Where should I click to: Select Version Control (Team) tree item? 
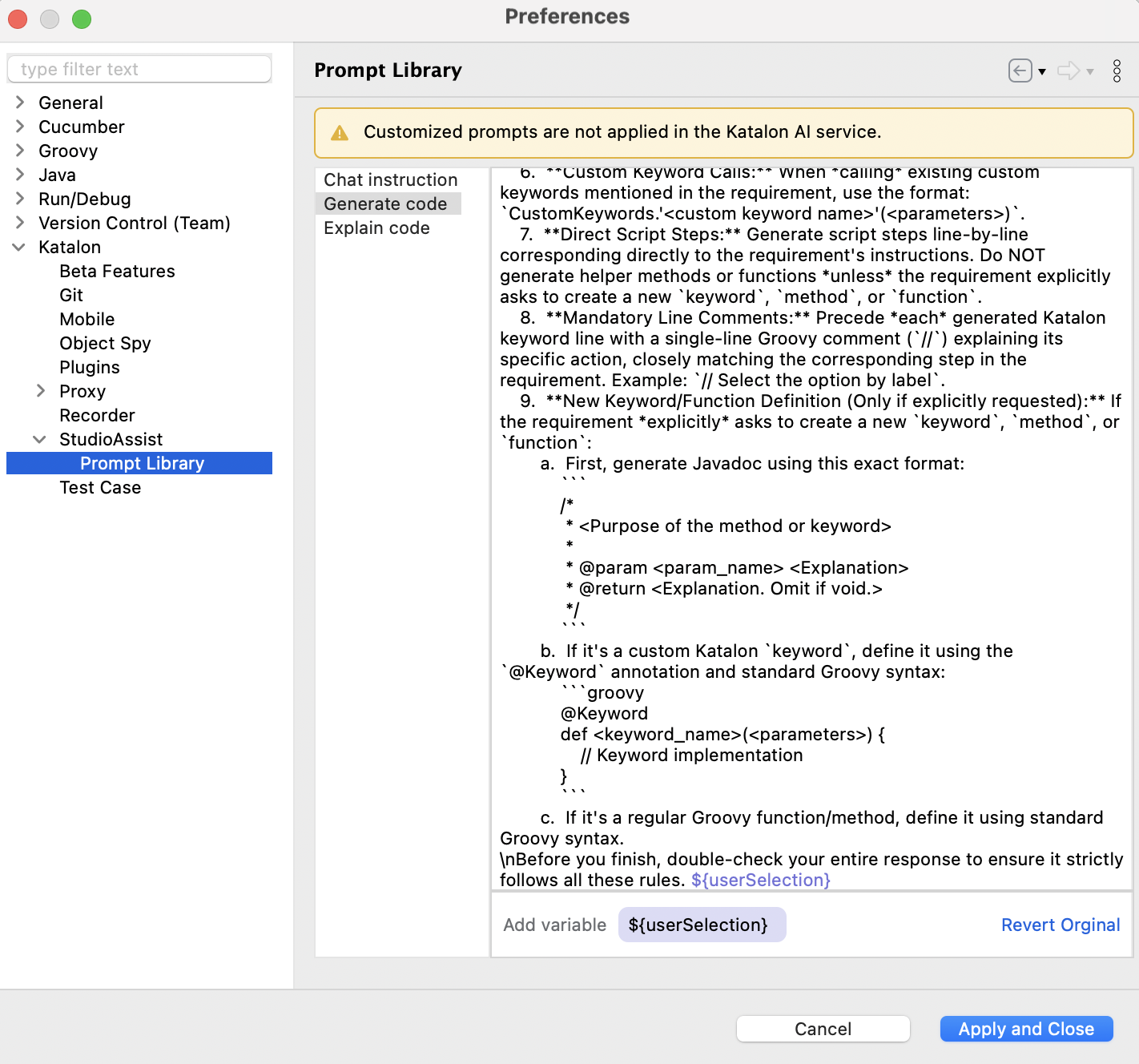135,223
